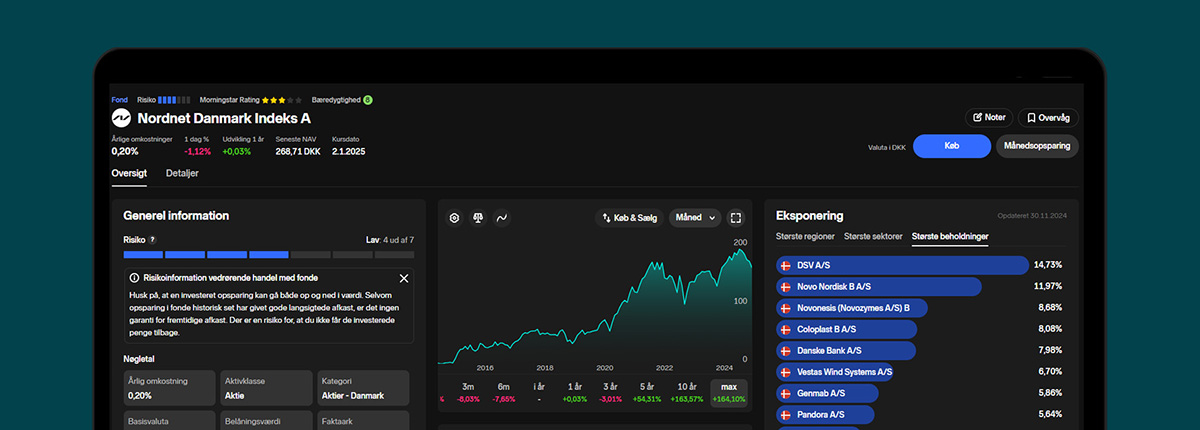Click the Årlig omkostning 0,20% card

[169, 388]
